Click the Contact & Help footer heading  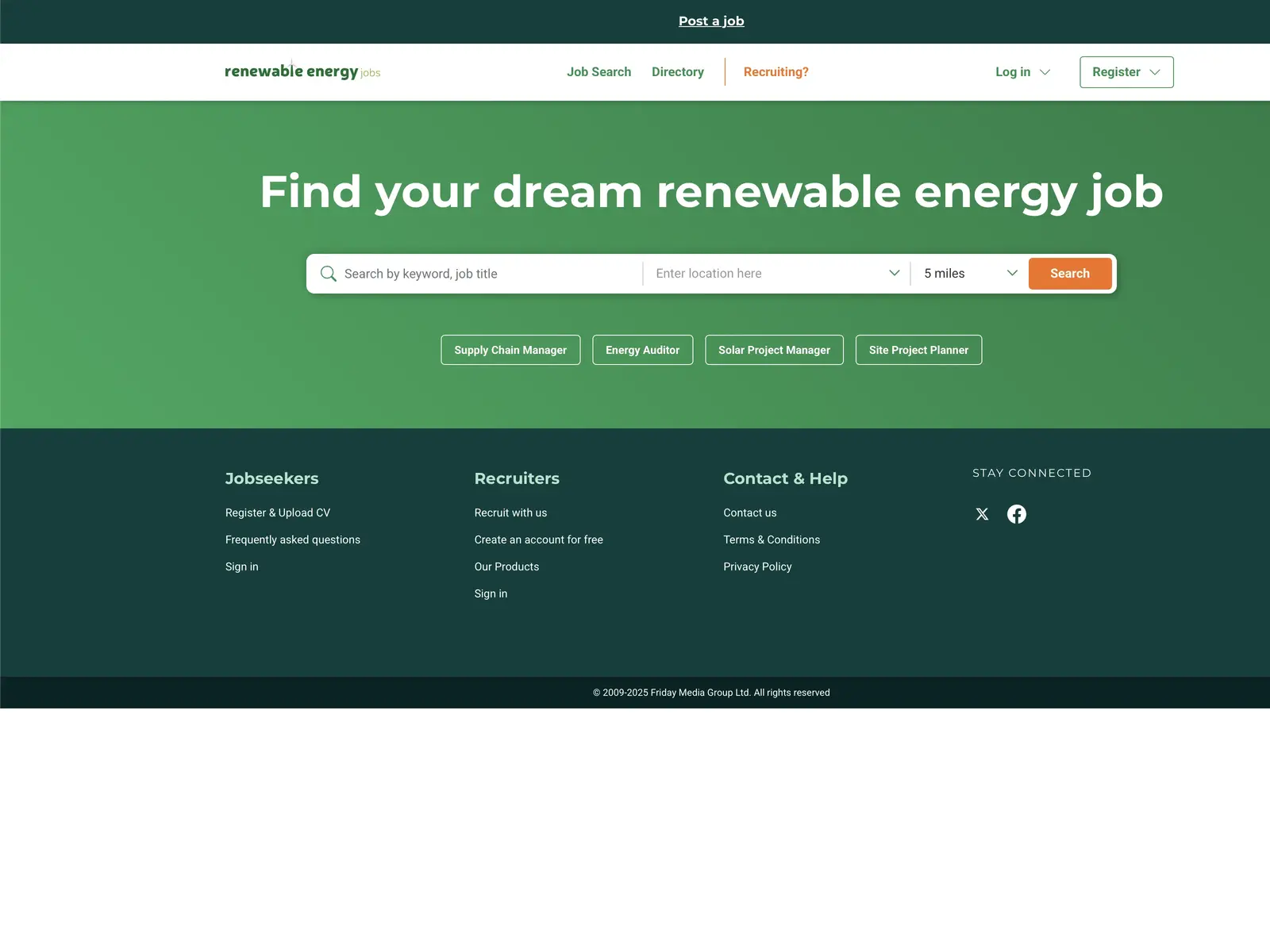click(786, 478)
